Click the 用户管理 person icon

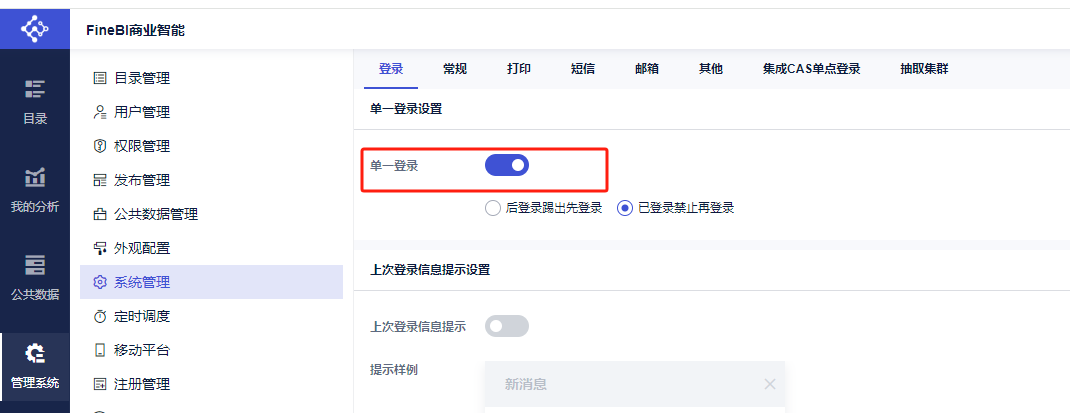(x=100, y=112)
